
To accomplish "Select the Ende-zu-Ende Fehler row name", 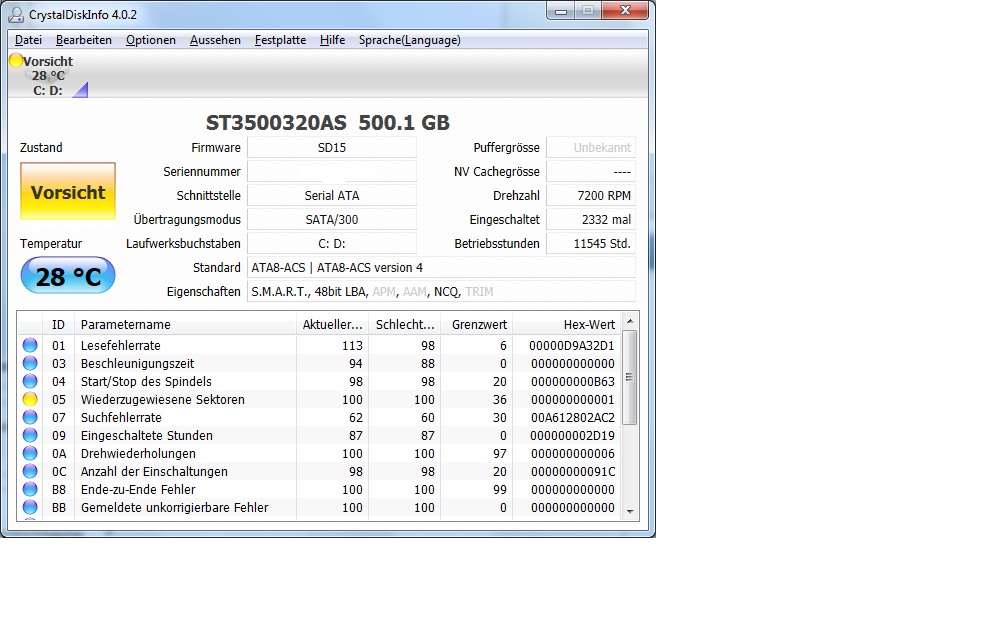I will 138,489.
